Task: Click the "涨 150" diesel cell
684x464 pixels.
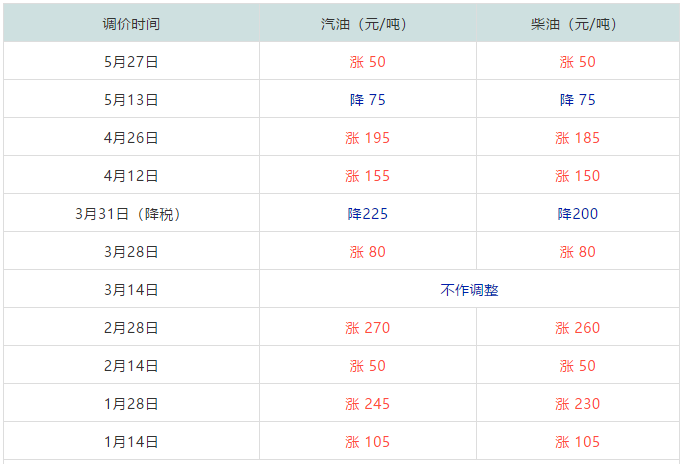Action: 578,175
